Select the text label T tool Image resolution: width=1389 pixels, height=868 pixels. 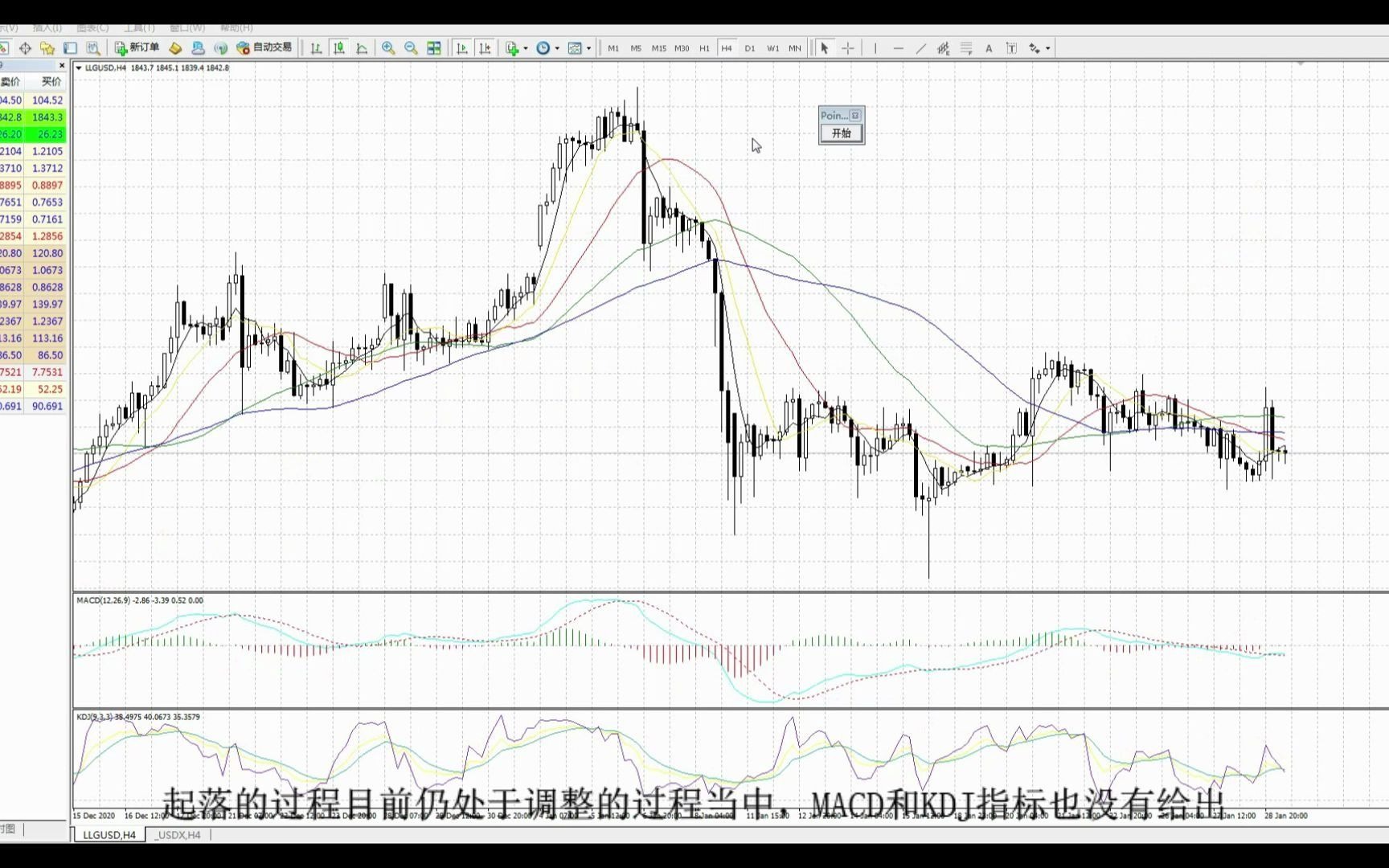click(1011, 48)
